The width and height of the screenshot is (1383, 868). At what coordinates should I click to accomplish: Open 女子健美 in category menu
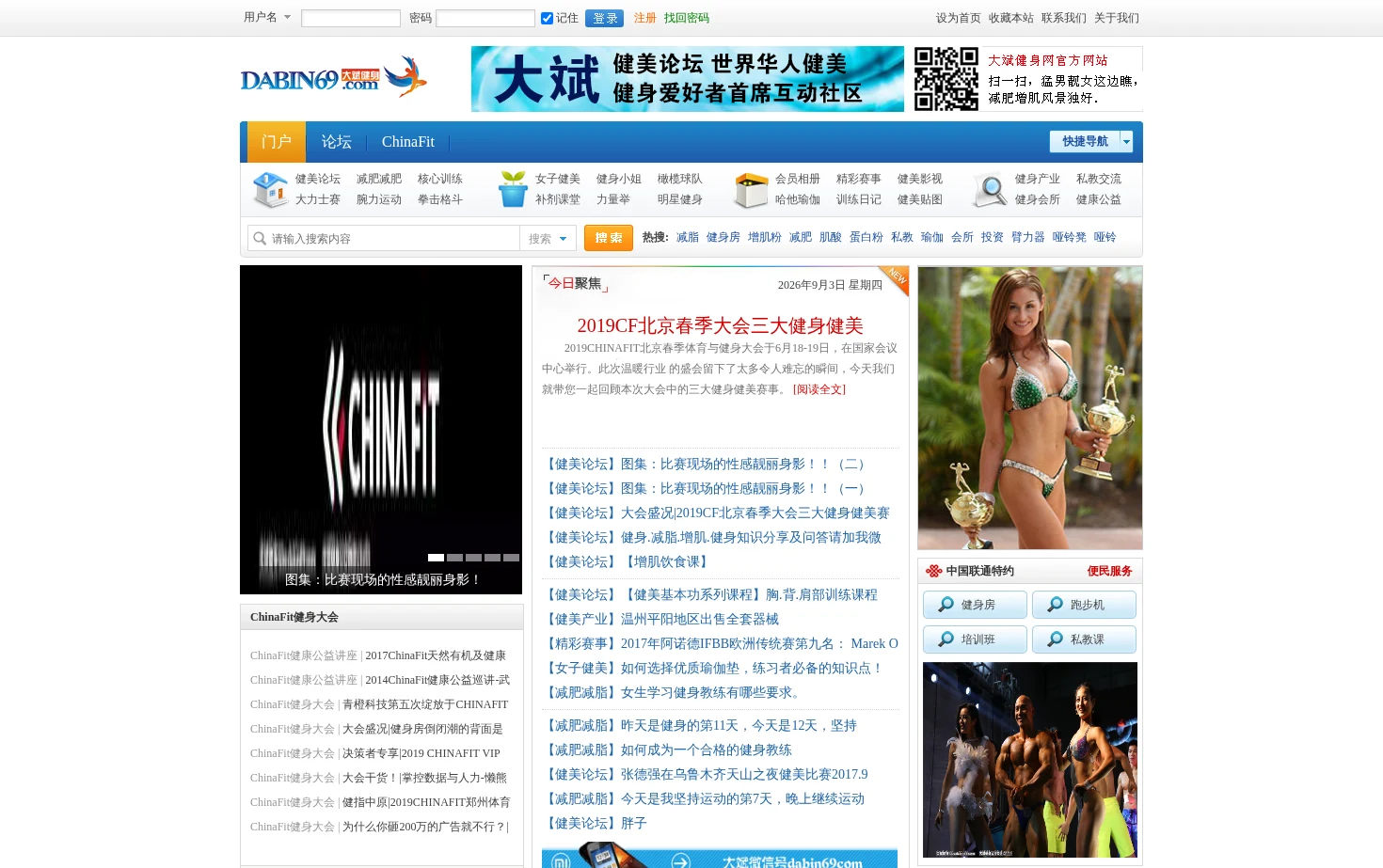tap(558, 179)
